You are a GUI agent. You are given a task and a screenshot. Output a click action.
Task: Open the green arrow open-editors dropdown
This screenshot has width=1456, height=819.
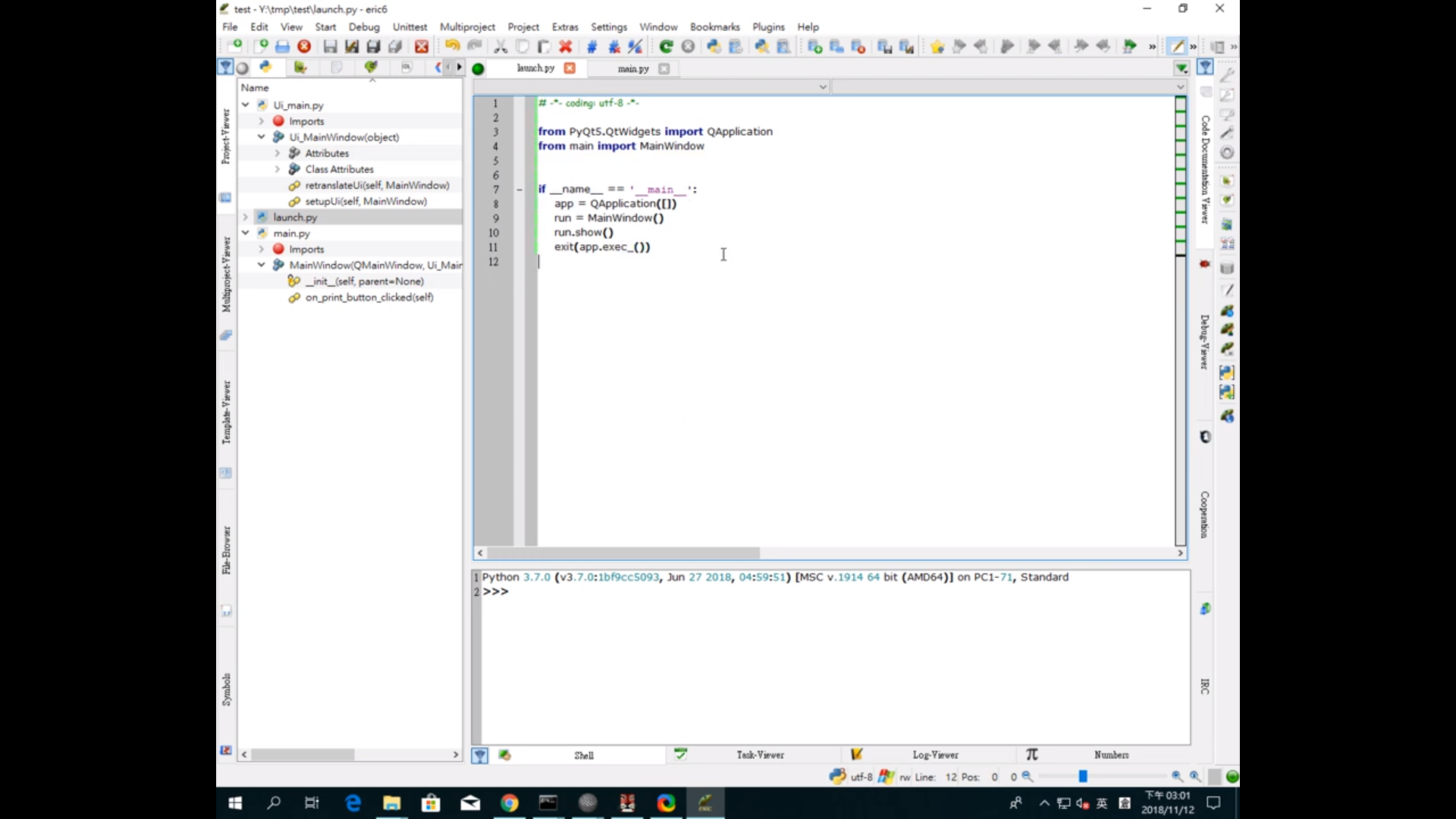pos(1181,68)
